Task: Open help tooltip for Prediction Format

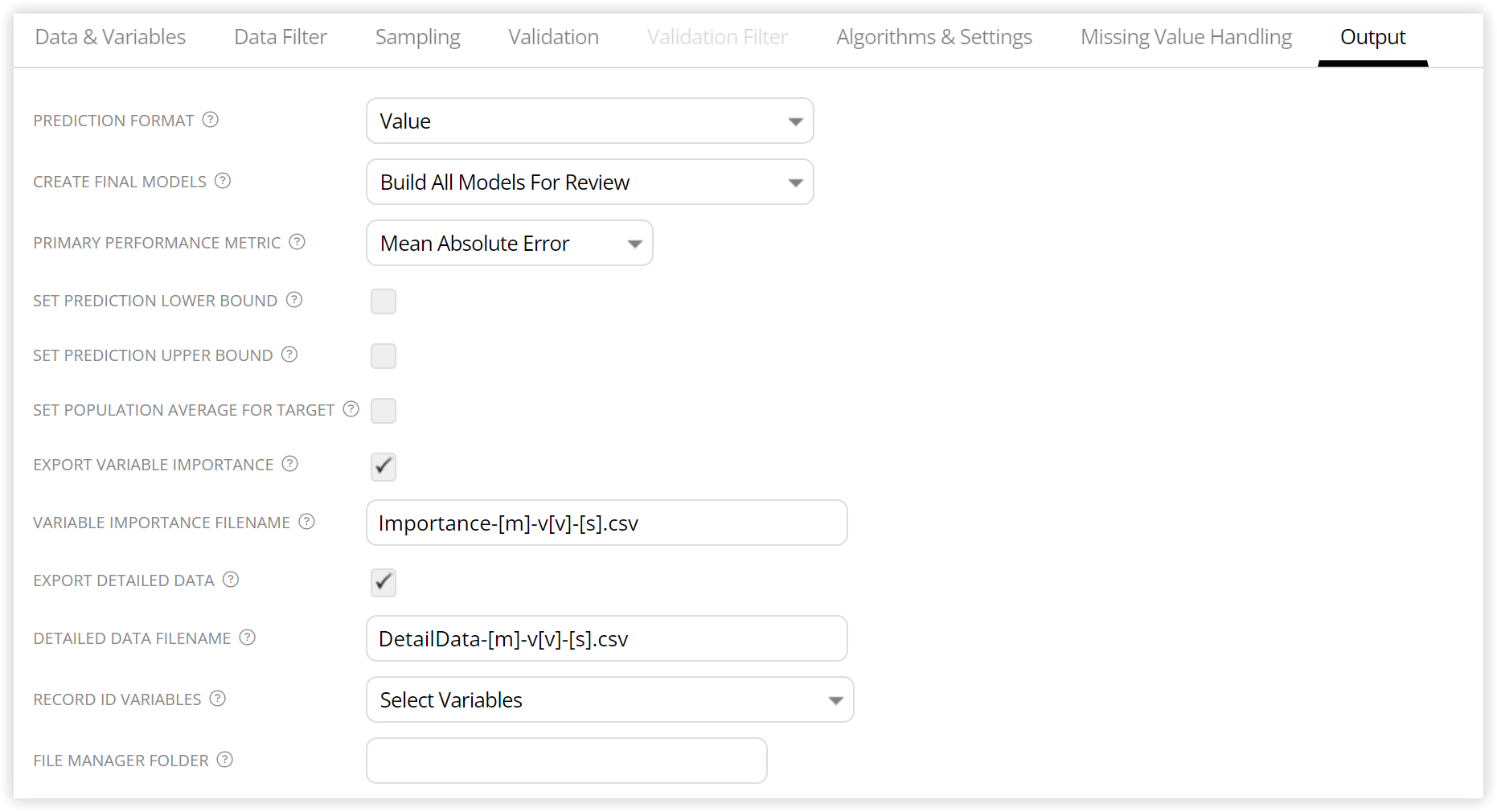Action: click(x=210, y=119)
